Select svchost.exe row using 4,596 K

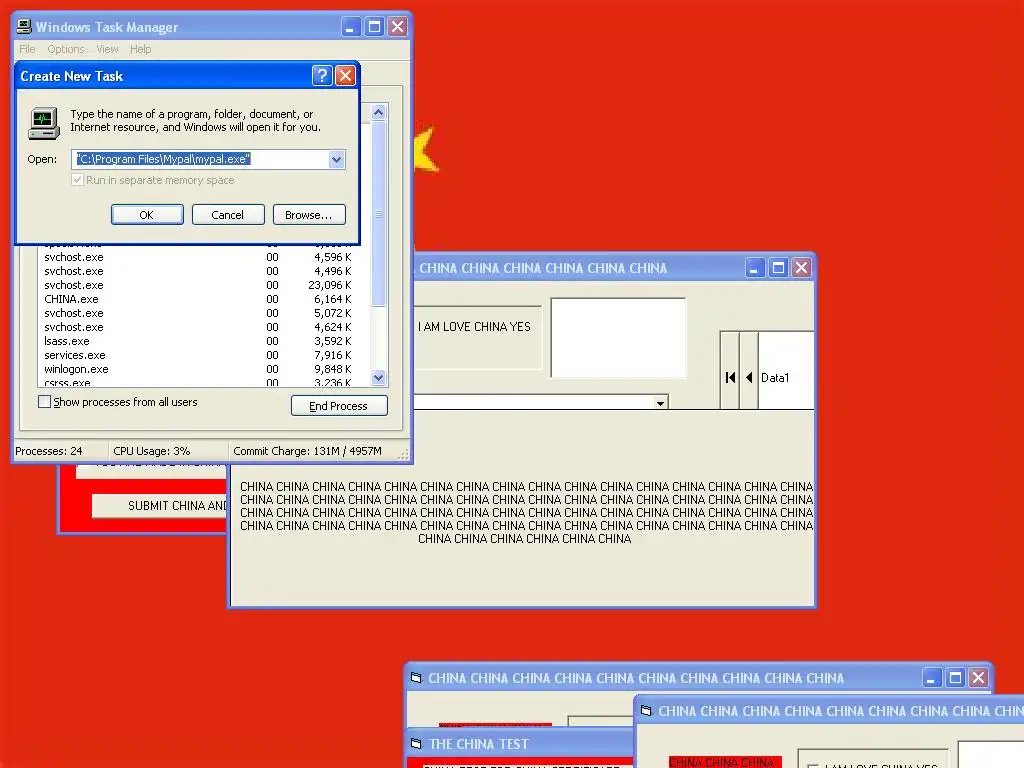pyautogui.click(x=199, y=257)
